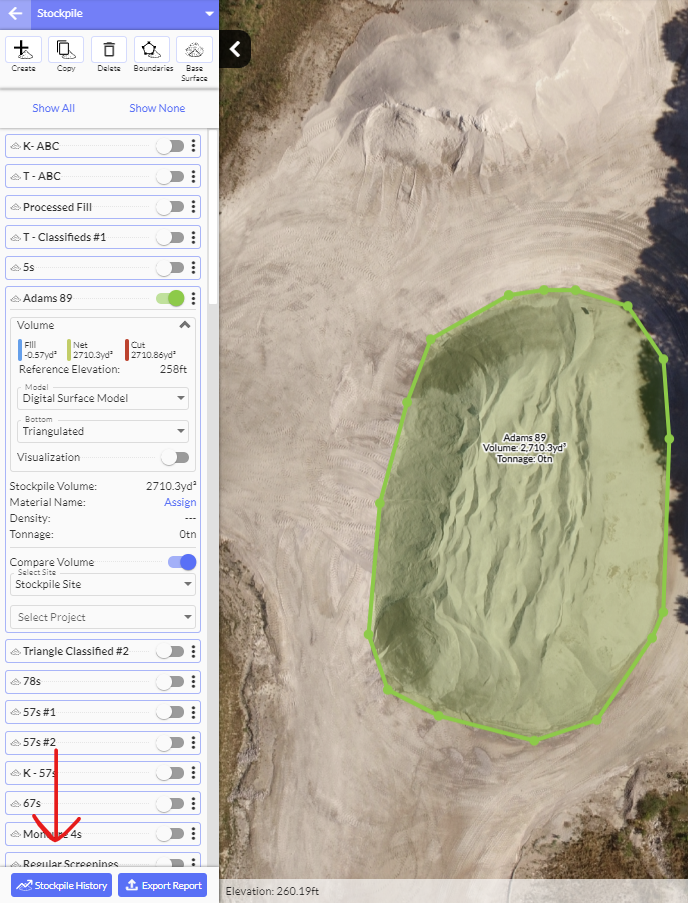Image resolution: width=688 pixels, height=903 pixels.
Task: Click the Copy stockpile tool
Action: [66, 55]
